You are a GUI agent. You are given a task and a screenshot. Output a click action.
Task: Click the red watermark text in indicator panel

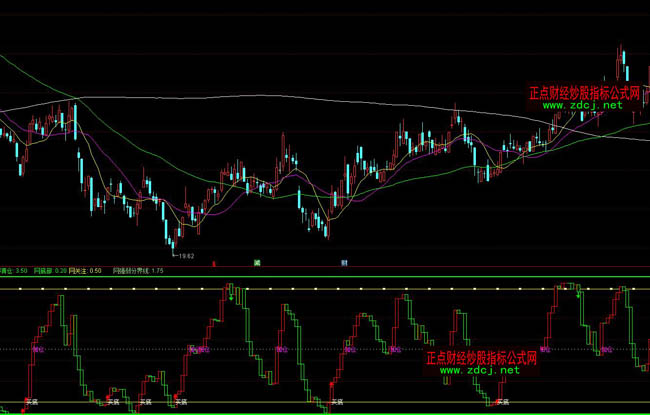(482, 357)
